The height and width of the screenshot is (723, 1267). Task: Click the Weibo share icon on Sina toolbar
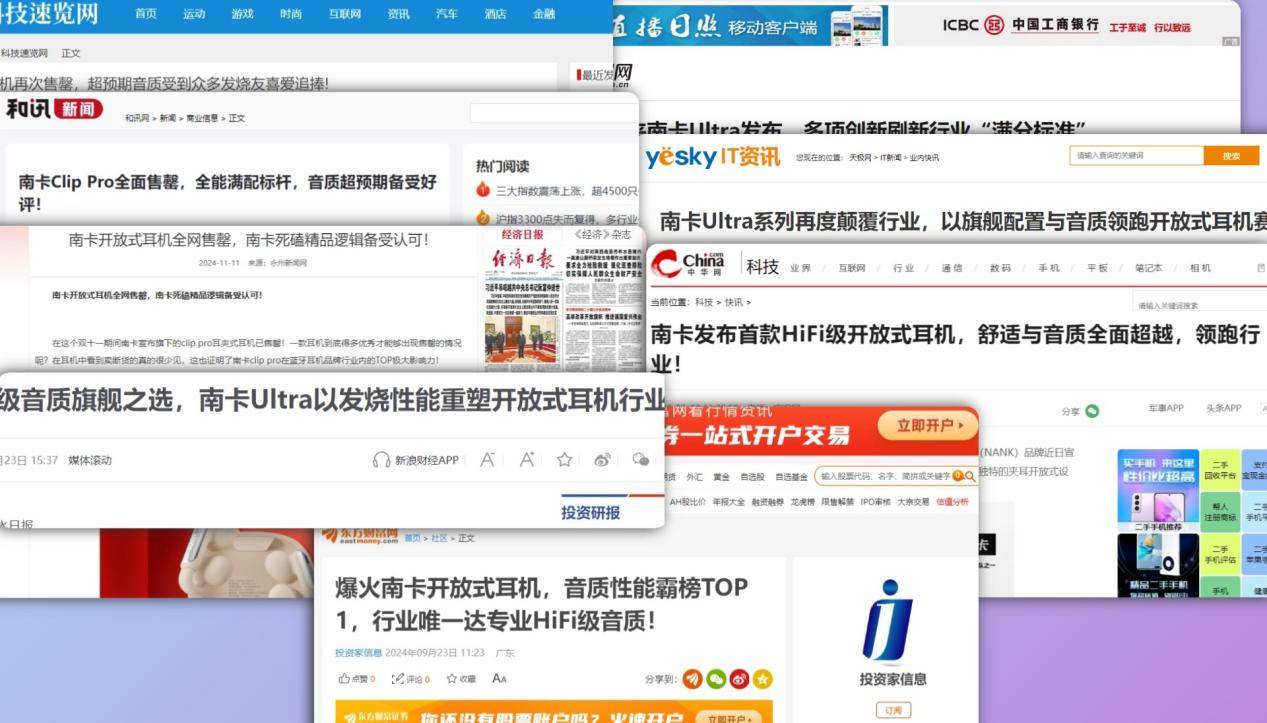point(603,460)
